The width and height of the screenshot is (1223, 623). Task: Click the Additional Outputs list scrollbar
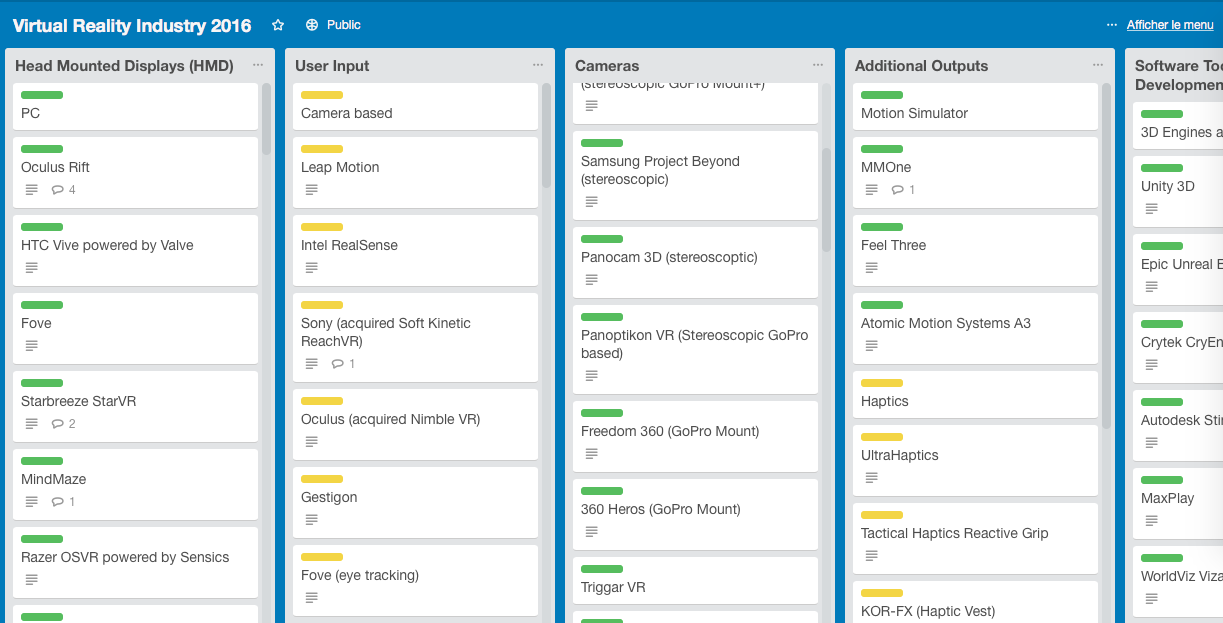1107,255
